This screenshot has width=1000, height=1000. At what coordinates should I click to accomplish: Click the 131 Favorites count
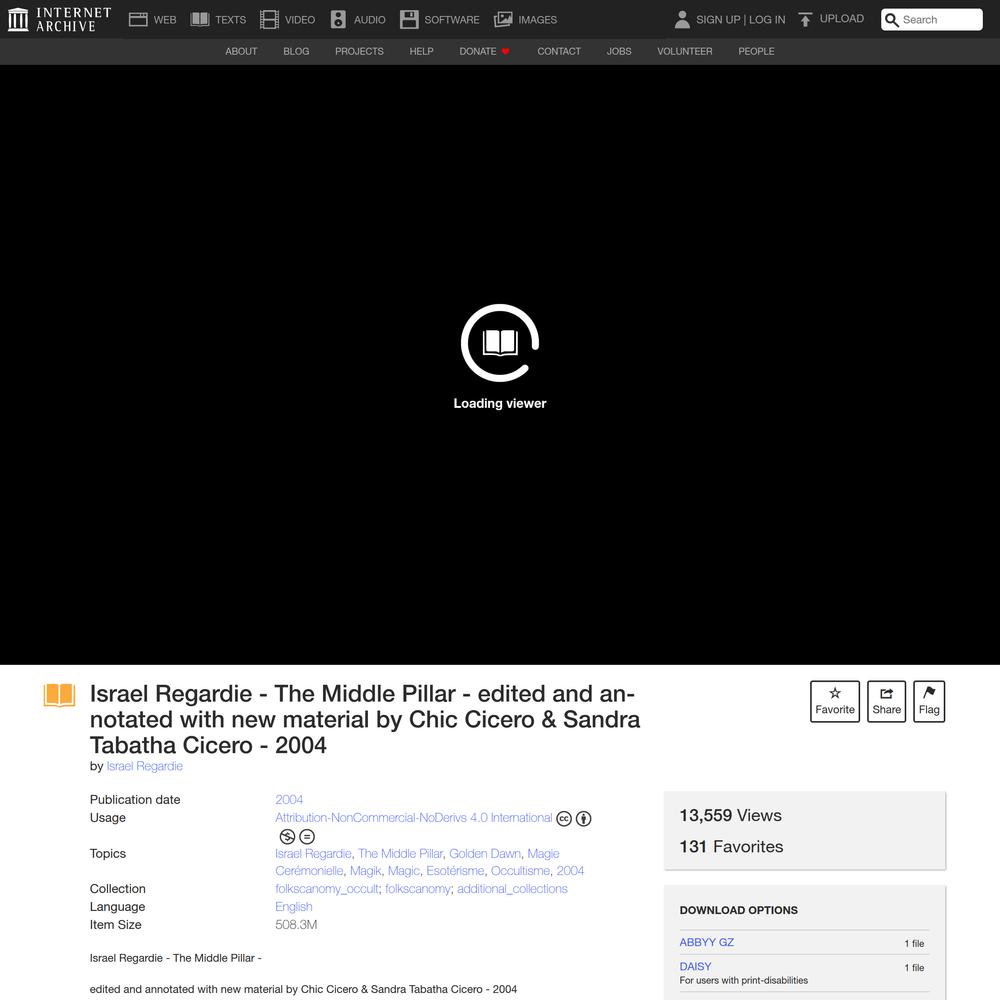731,847
